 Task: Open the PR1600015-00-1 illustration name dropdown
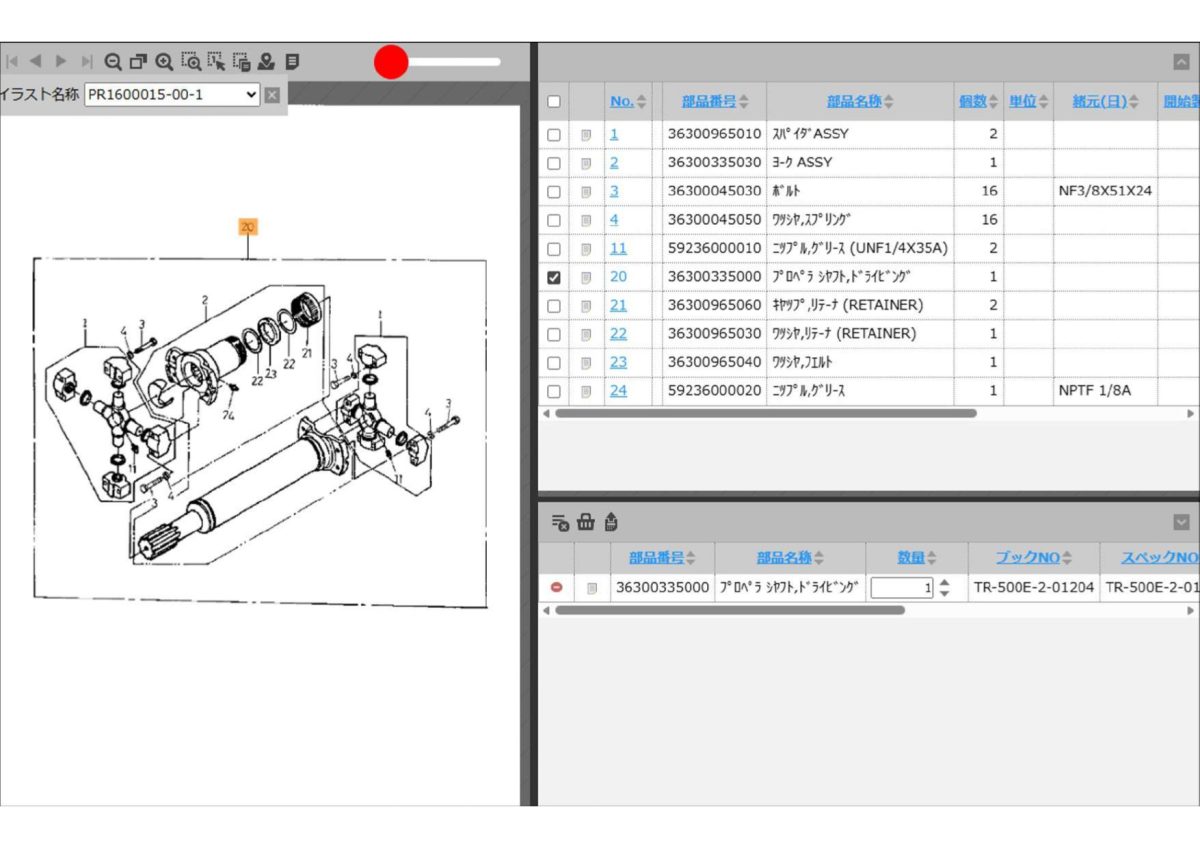point(172,95)
